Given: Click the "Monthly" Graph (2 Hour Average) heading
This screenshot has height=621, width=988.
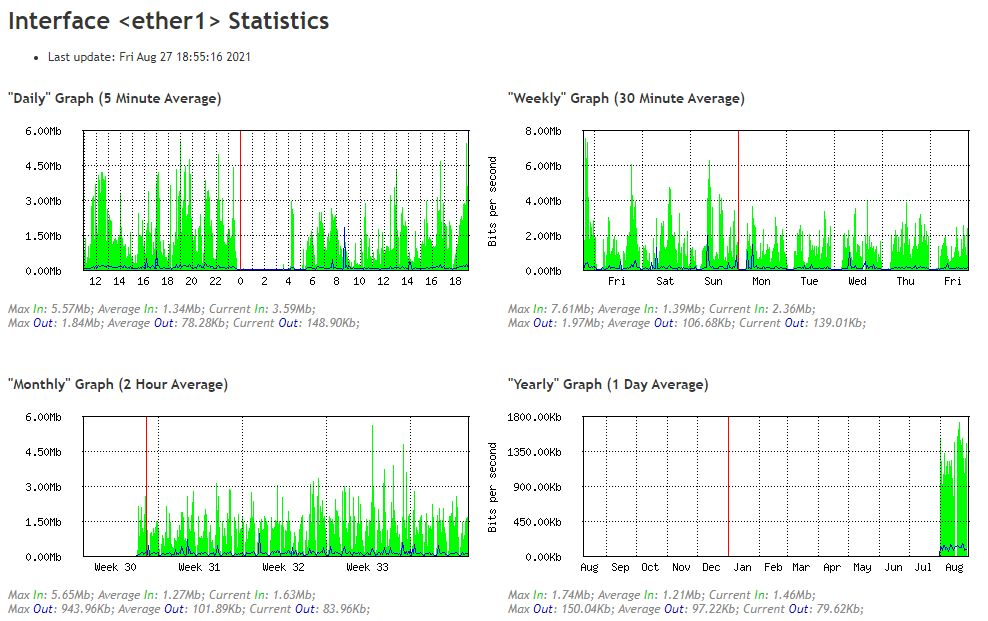Looking at the screenshot, I should click(x=117, y=384).
